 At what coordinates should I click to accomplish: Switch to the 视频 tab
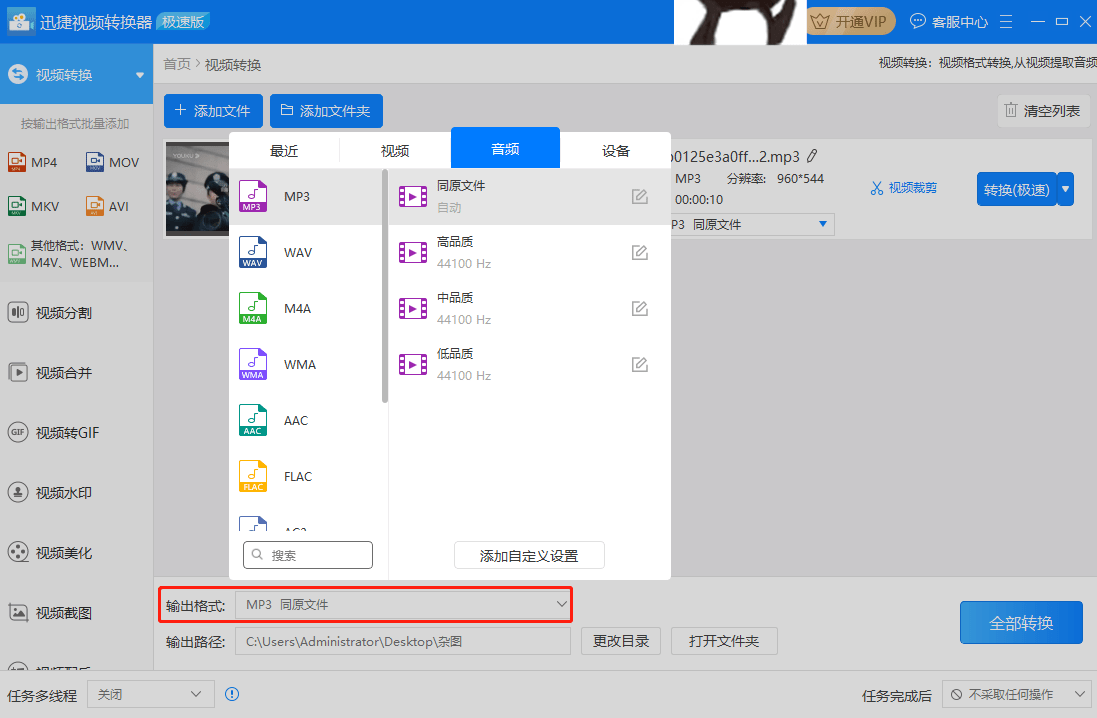pyautogui.click(x=395, y=151)
